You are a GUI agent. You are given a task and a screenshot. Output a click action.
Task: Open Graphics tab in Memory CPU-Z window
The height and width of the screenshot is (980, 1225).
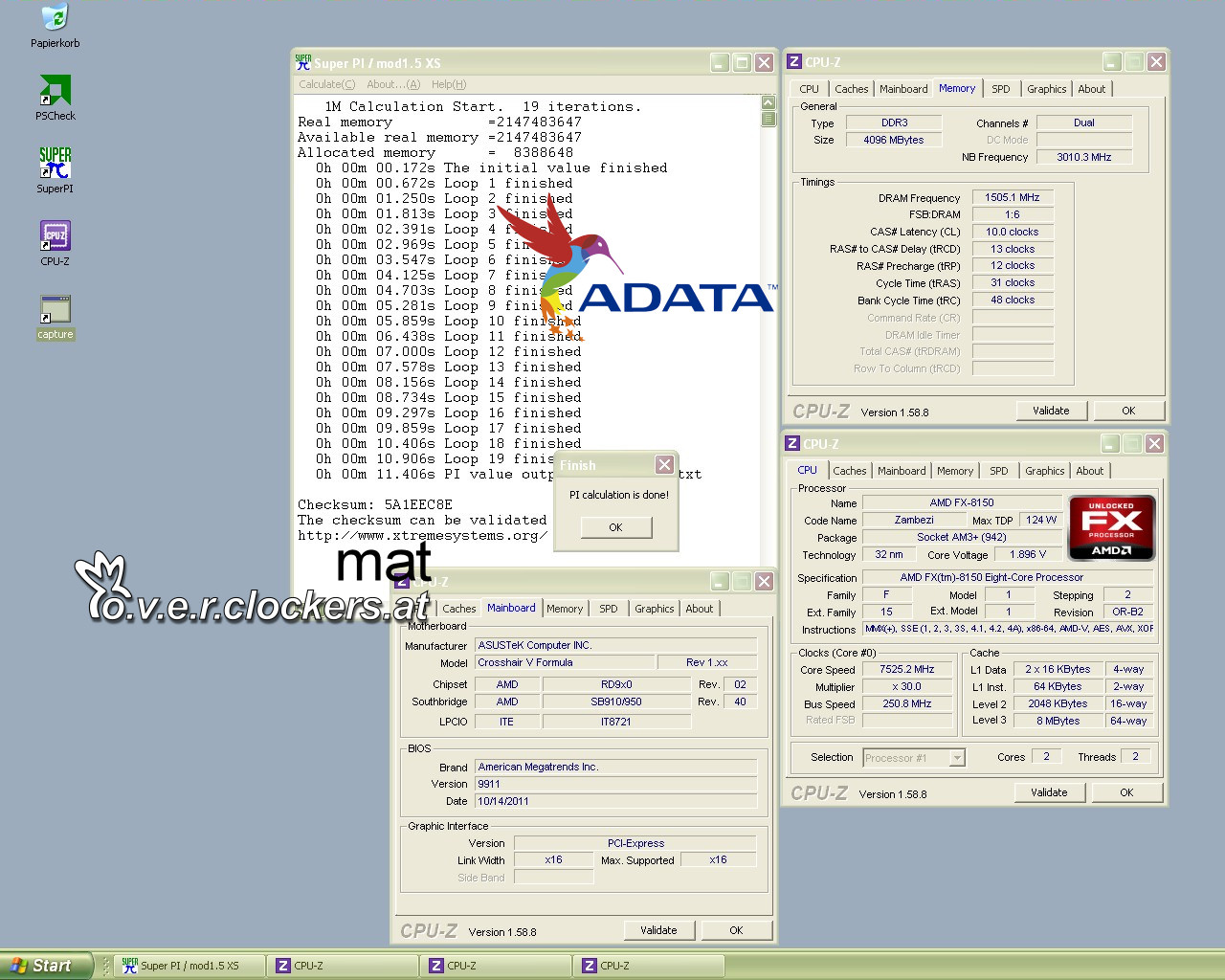point(1046,89)
